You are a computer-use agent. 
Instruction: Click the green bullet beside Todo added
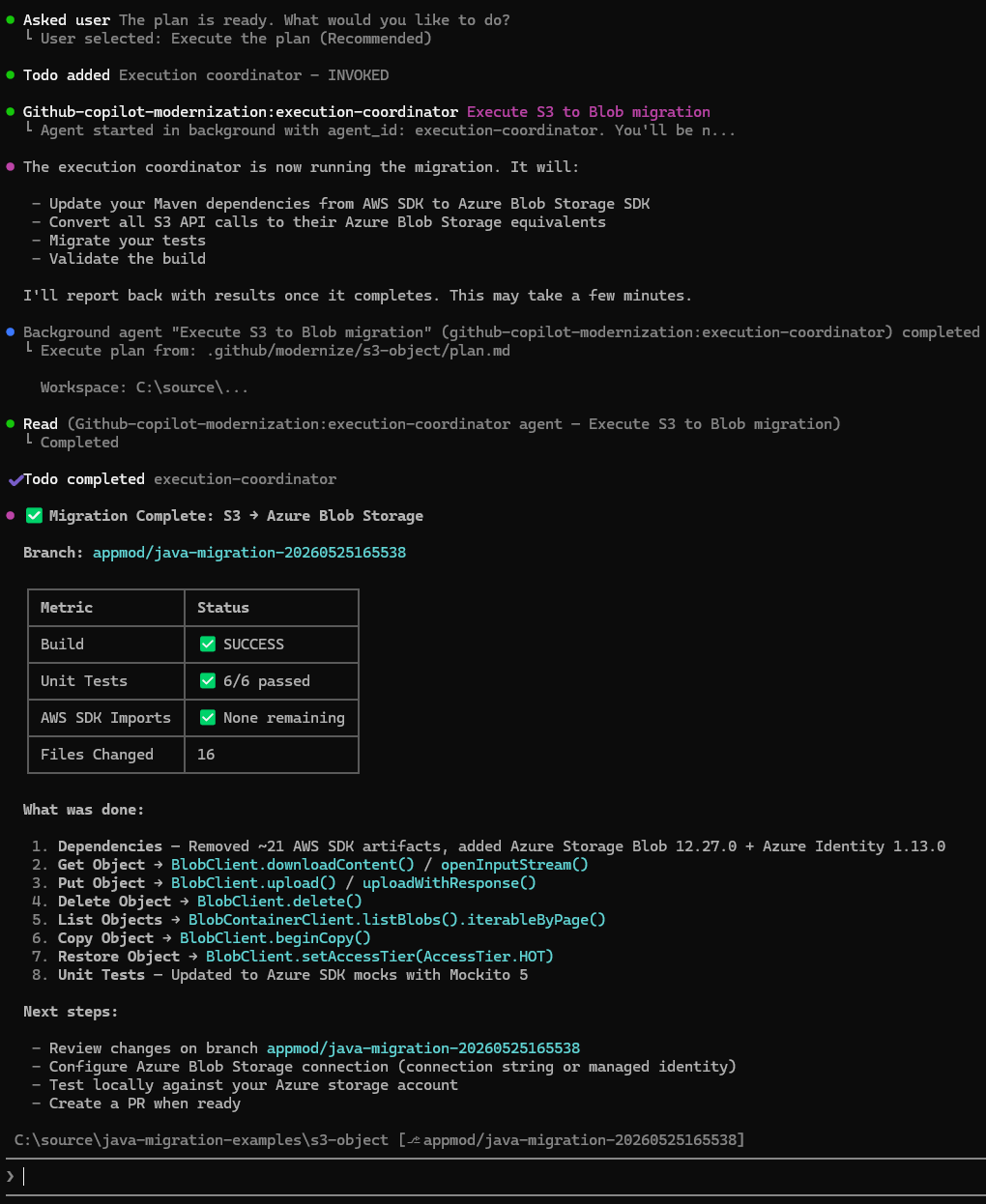point(11,75)
